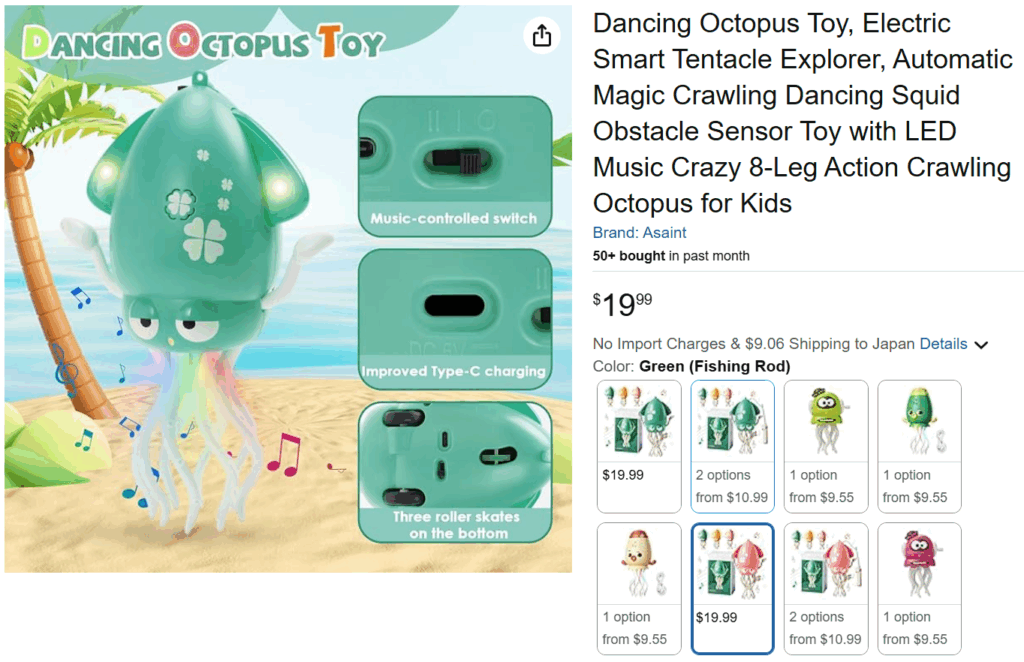Click the $19.99 price display
1024x662 pixels.
click(622, 304)
